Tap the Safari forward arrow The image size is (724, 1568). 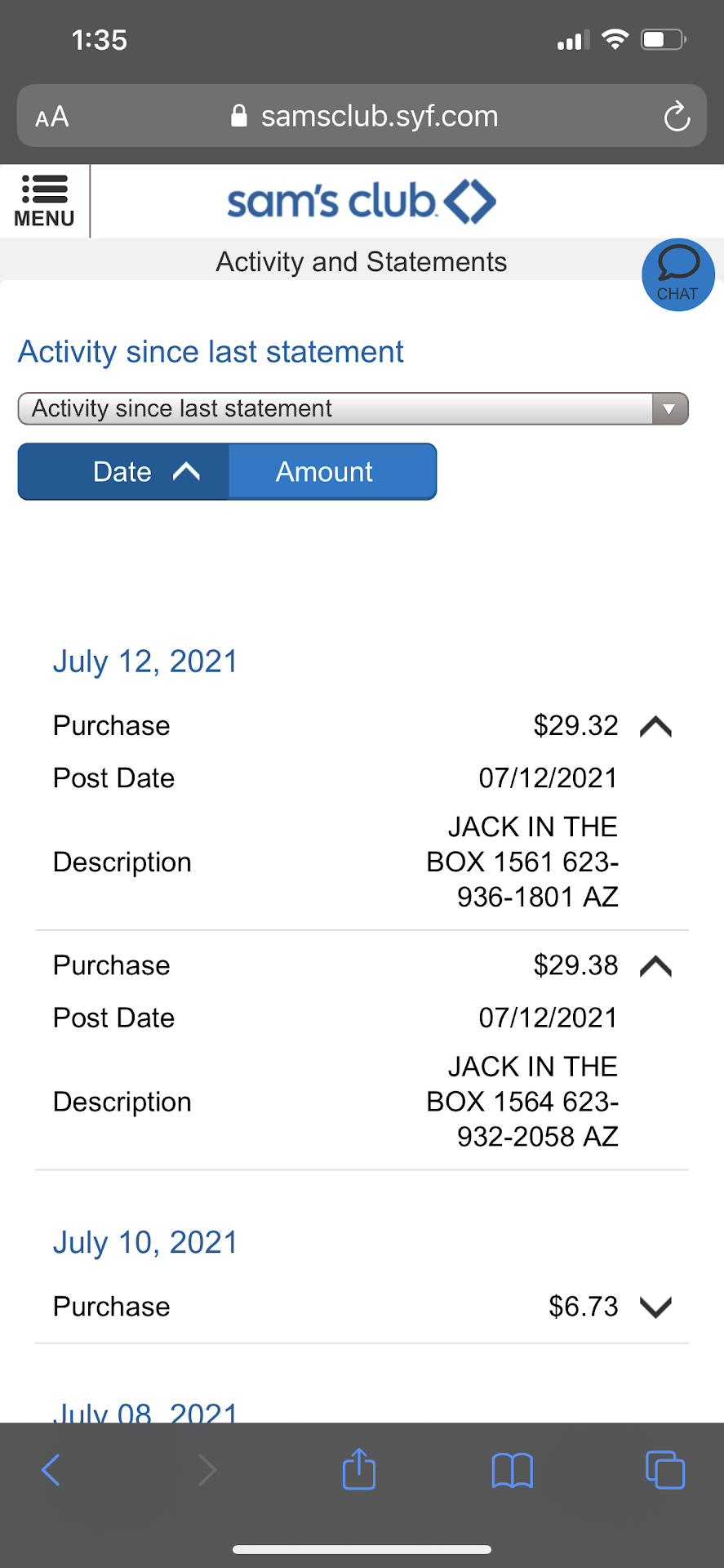[207, 1470]
